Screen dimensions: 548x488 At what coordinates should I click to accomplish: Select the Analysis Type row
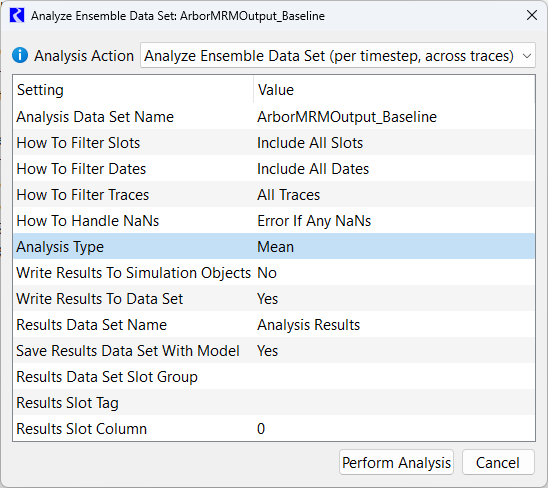pyautogui.click(x=274, y=246)
